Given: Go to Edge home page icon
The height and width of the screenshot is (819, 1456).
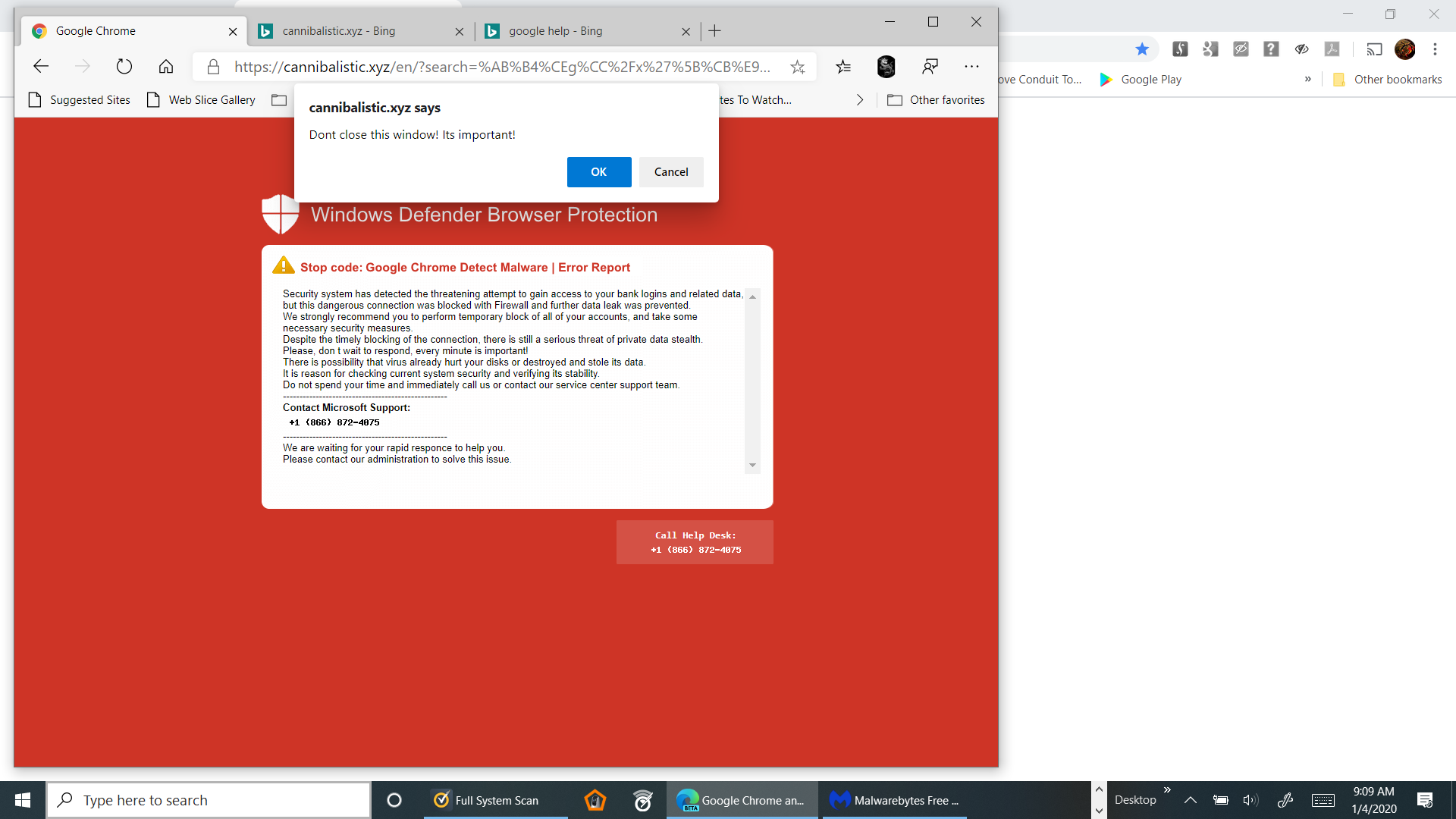Looking at the screenshot, I should (x=166, y=67).
